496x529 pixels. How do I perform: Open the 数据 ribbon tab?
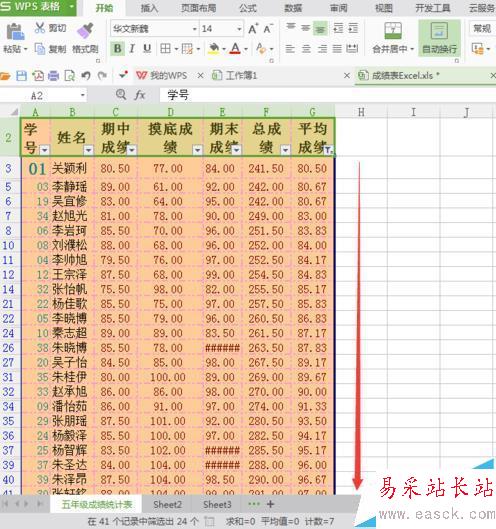coord(293,8)
